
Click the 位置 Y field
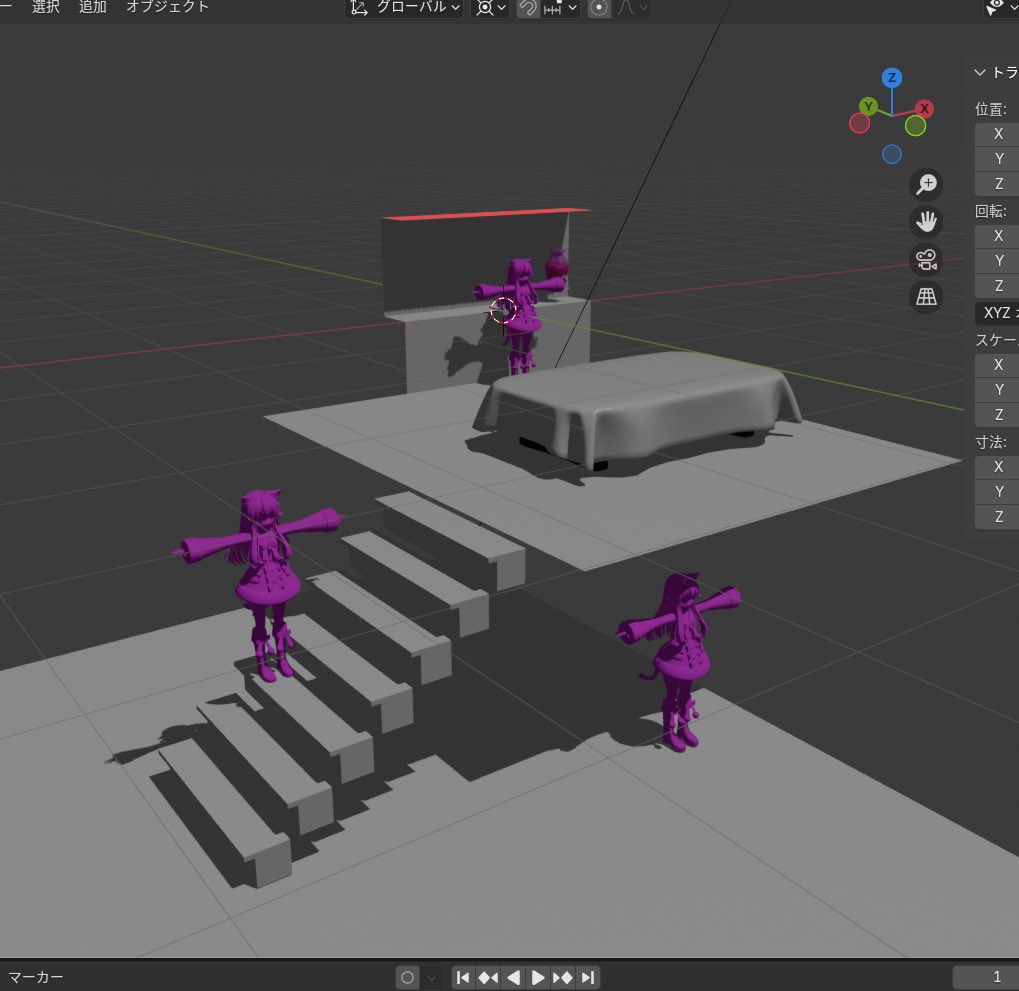(997, 159)
